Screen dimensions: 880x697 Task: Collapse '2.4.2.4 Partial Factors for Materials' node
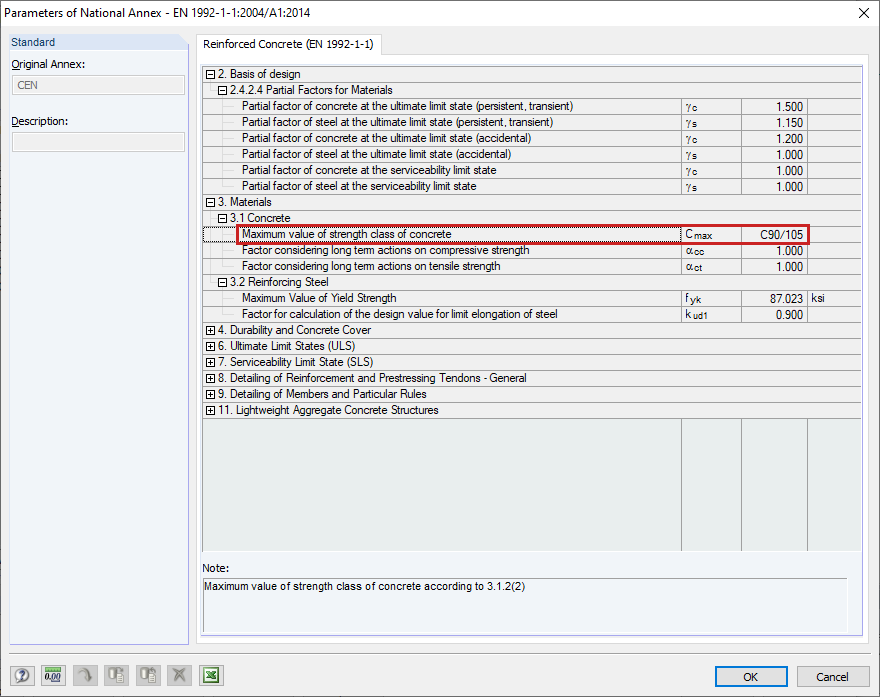click(x=222, y=90)
